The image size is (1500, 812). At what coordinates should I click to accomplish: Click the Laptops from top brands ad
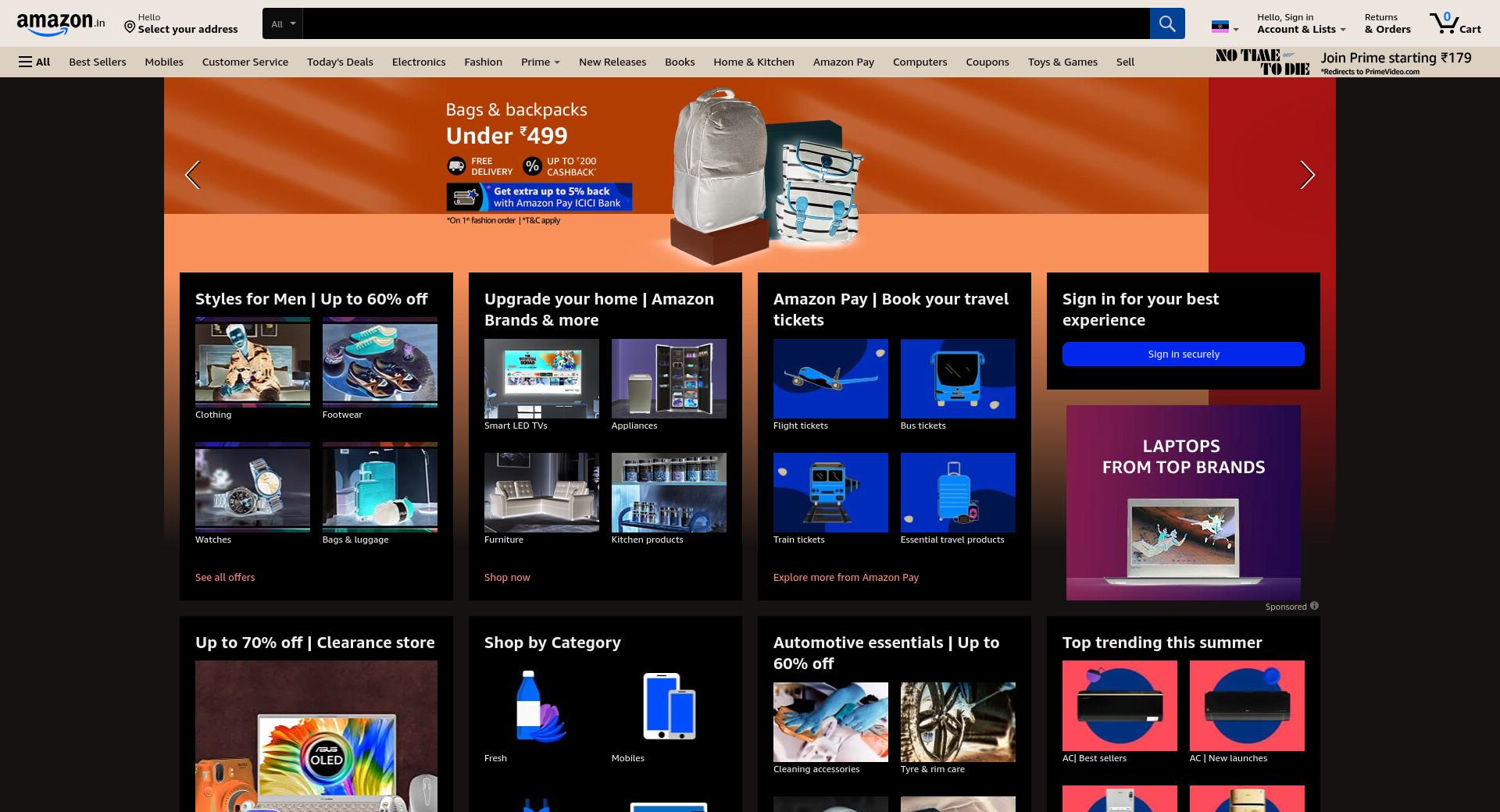tap(1184, 503)
